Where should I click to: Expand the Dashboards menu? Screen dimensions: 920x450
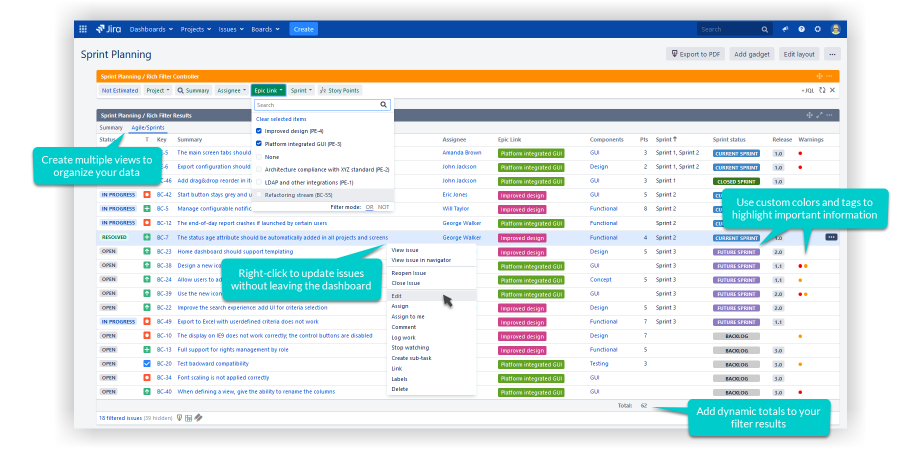point(151,29)
